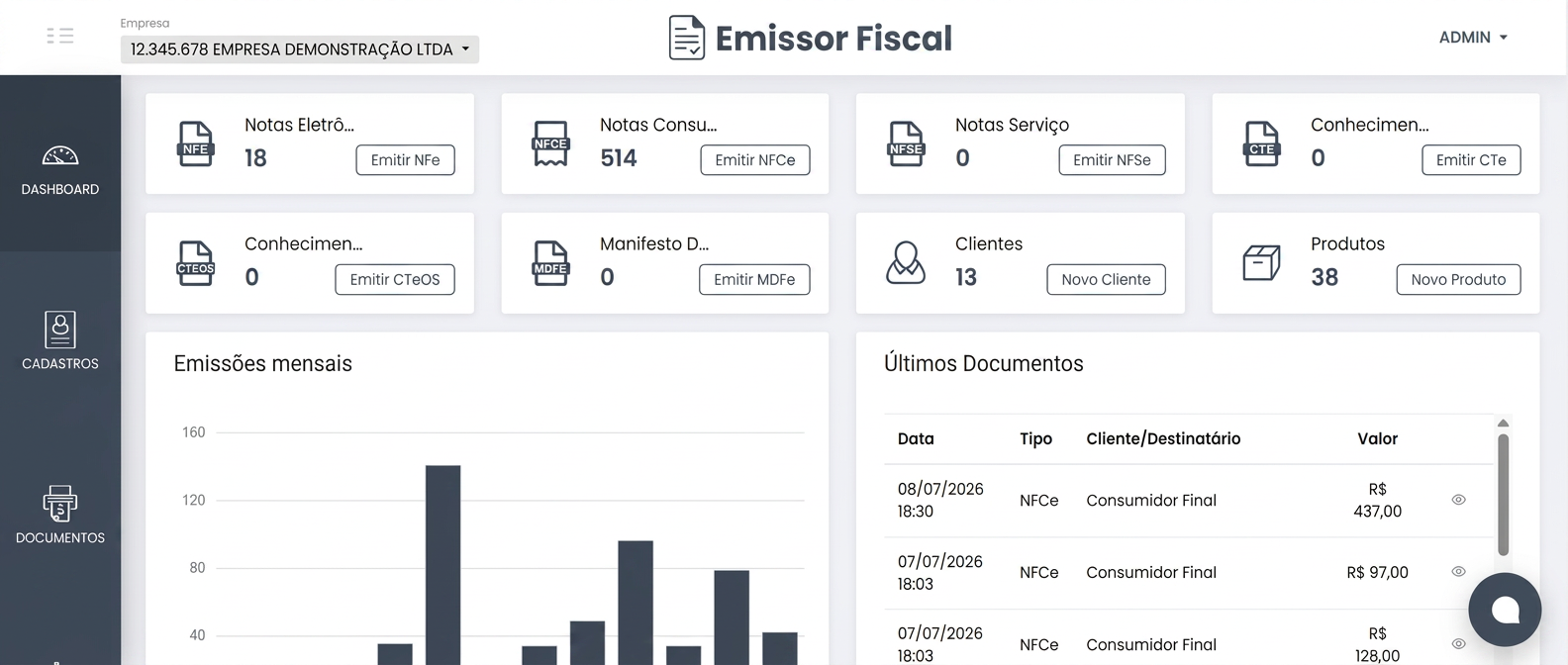
Task: Toggle the sidebar hamburger menu icon
Action: click(60, 37)
